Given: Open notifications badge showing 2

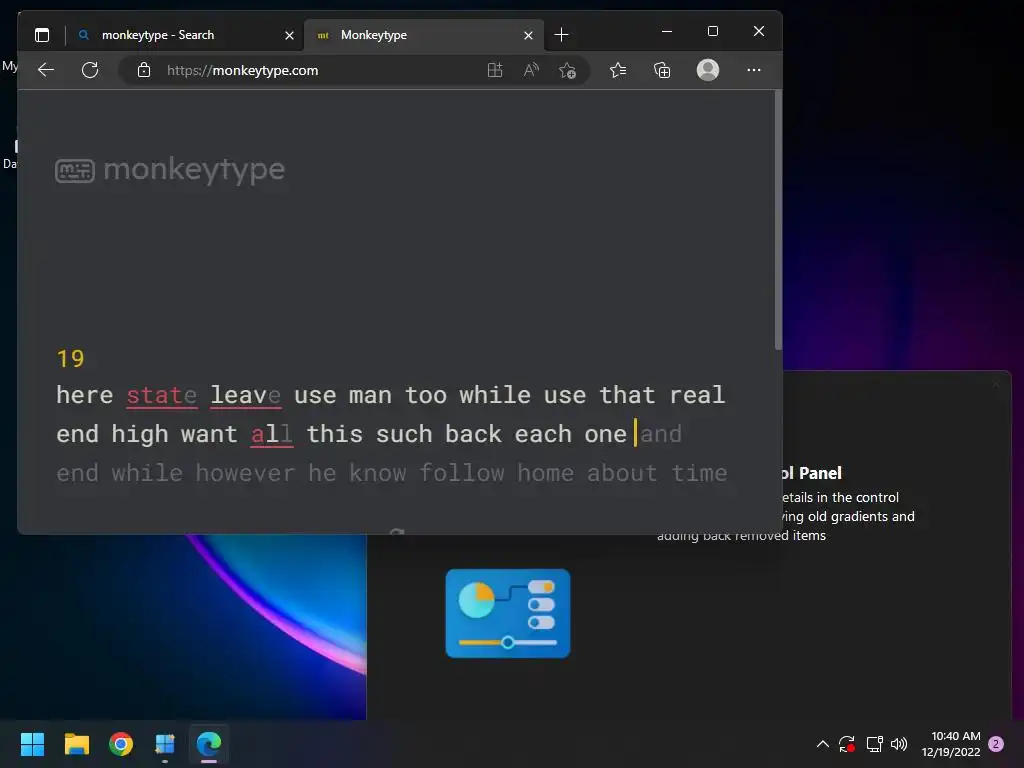Looking at the screenshot, I should [996, 744].
